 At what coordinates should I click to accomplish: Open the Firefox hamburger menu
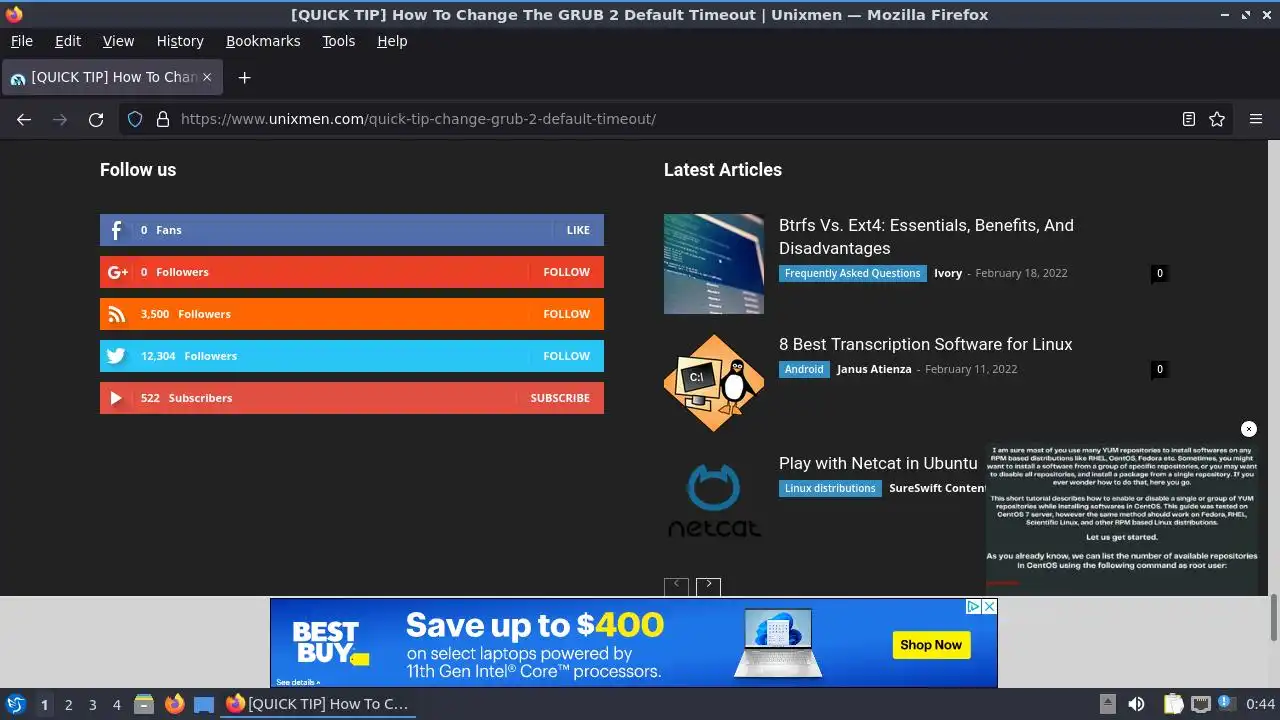click(1256, 119)
